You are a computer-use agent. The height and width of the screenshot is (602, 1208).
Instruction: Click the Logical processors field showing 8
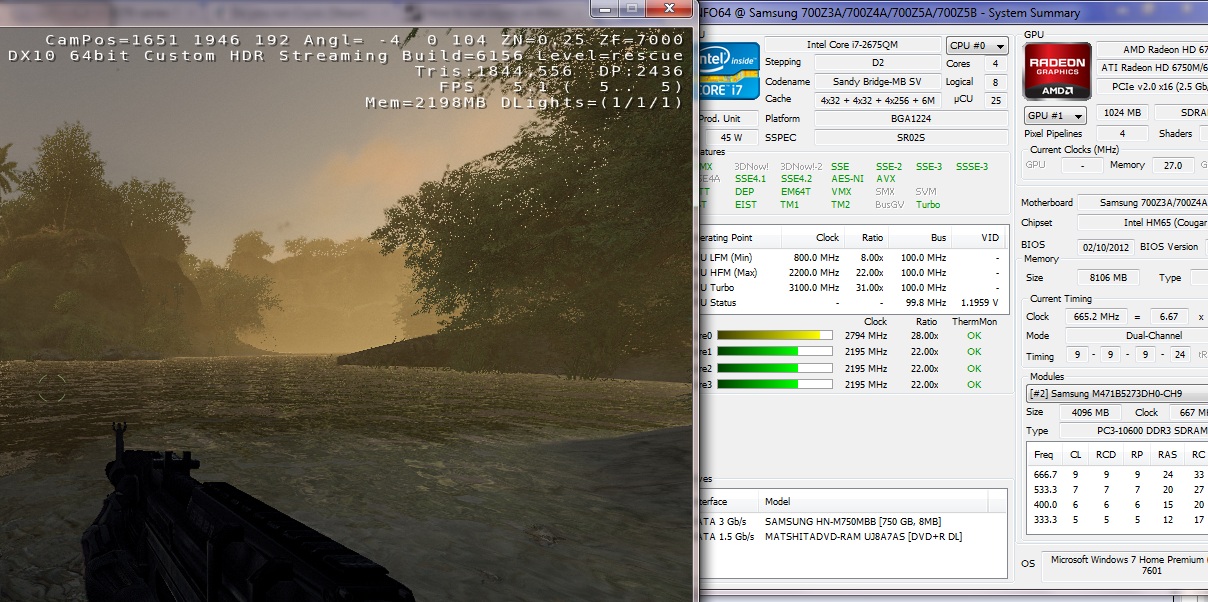coord(994,82)
